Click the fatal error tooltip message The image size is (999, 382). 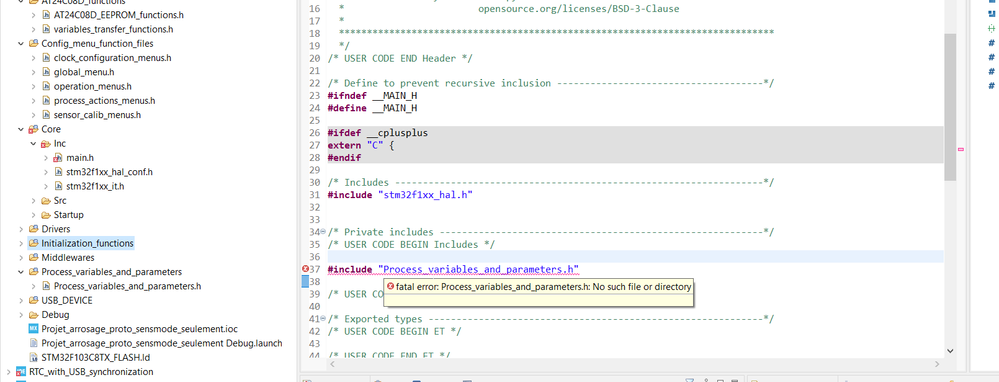[x=543, y=287]
